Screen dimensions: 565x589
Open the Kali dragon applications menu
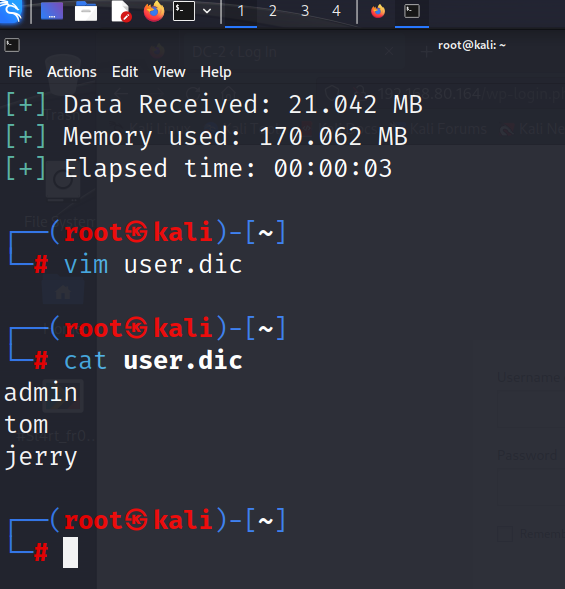coord(11,11)
